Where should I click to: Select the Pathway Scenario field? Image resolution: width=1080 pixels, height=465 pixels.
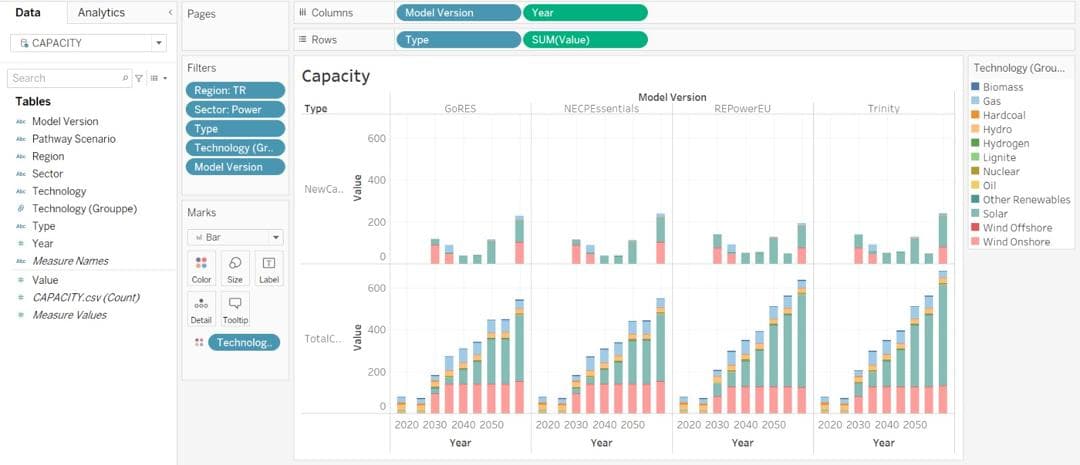[74, 139]
